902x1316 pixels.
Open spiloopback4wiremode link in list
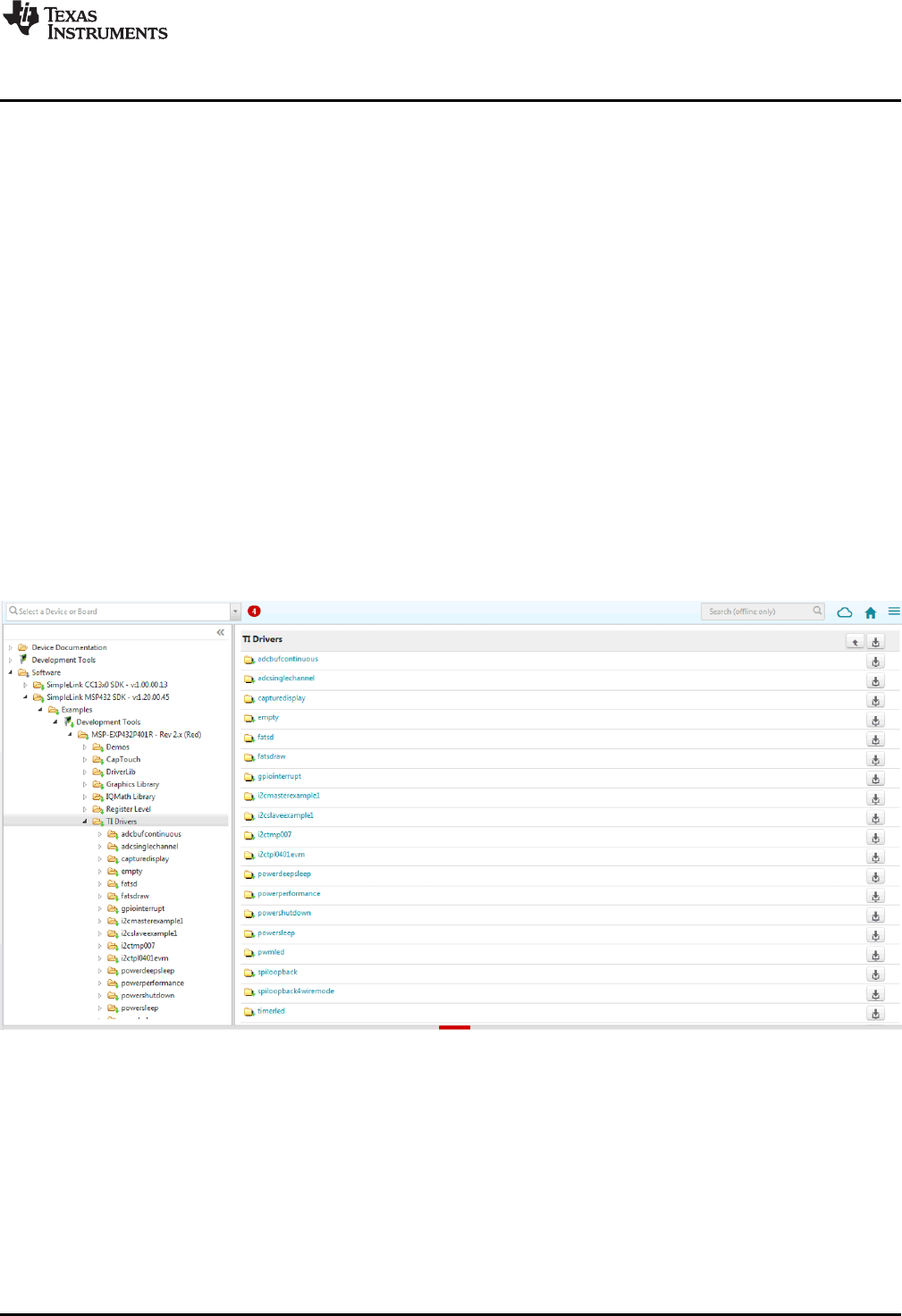(x=296, y=991)
